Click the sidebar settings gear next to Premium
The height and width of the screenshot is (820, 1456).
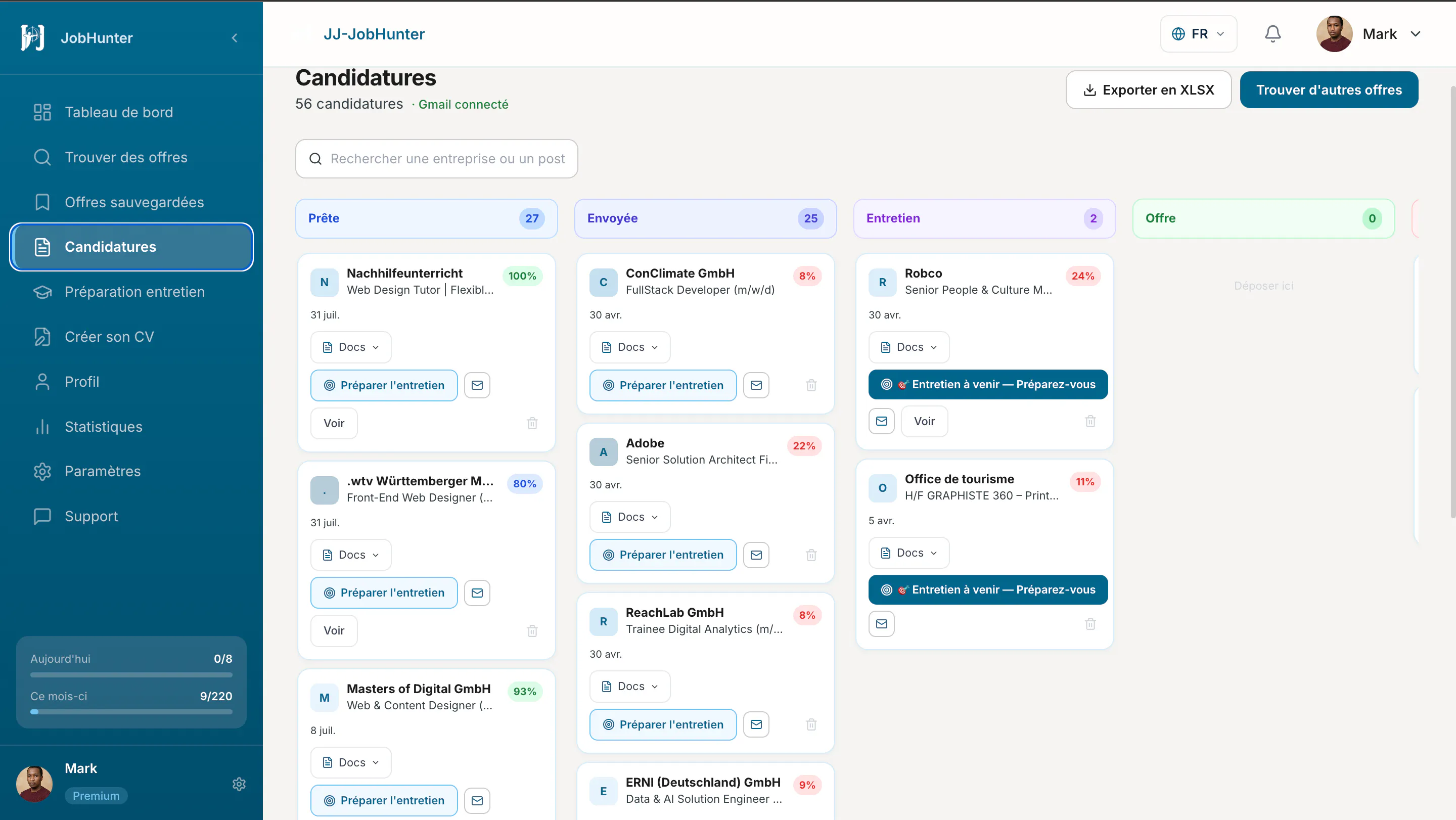point(239,784)
